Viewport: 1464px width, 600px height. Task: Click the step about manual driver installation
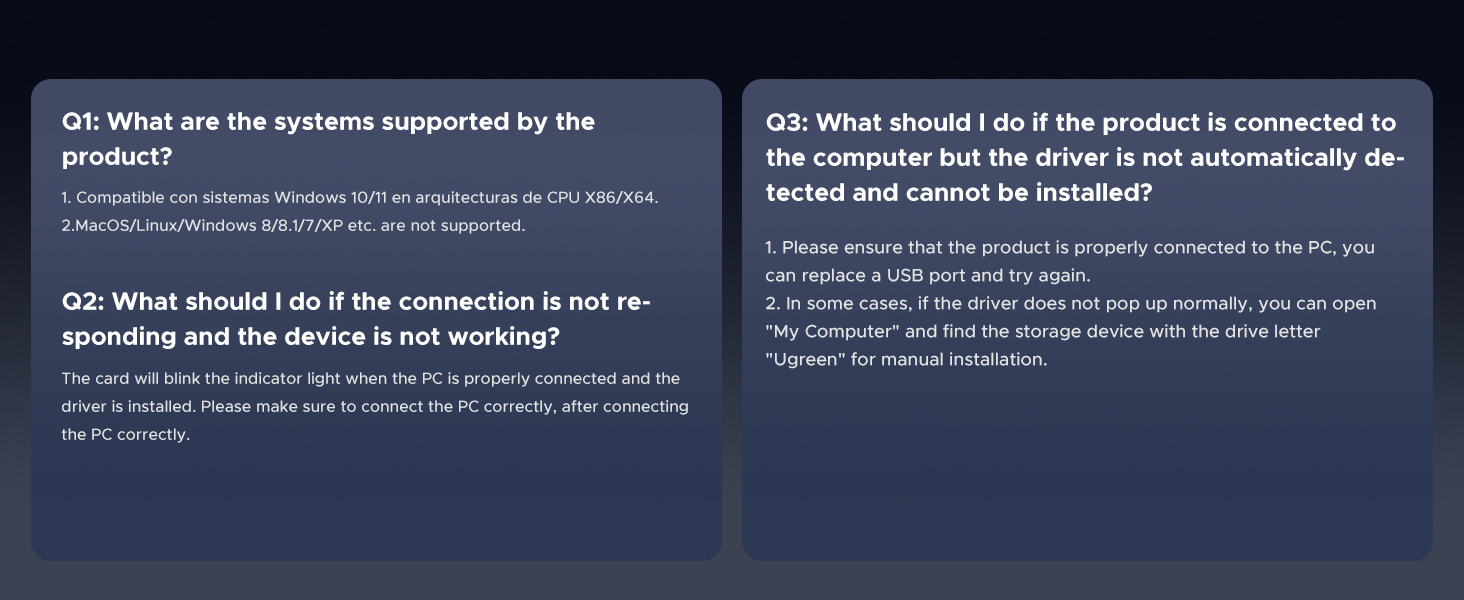click(x=1071, y=331)
